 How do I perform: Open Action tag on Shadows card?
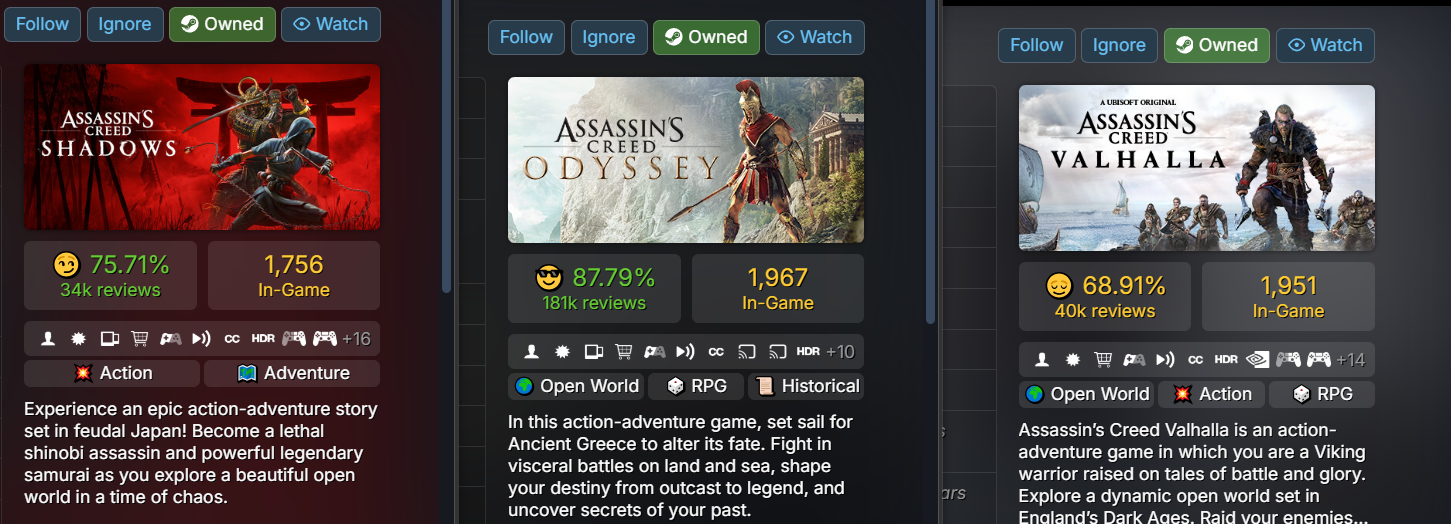point(112,373)
